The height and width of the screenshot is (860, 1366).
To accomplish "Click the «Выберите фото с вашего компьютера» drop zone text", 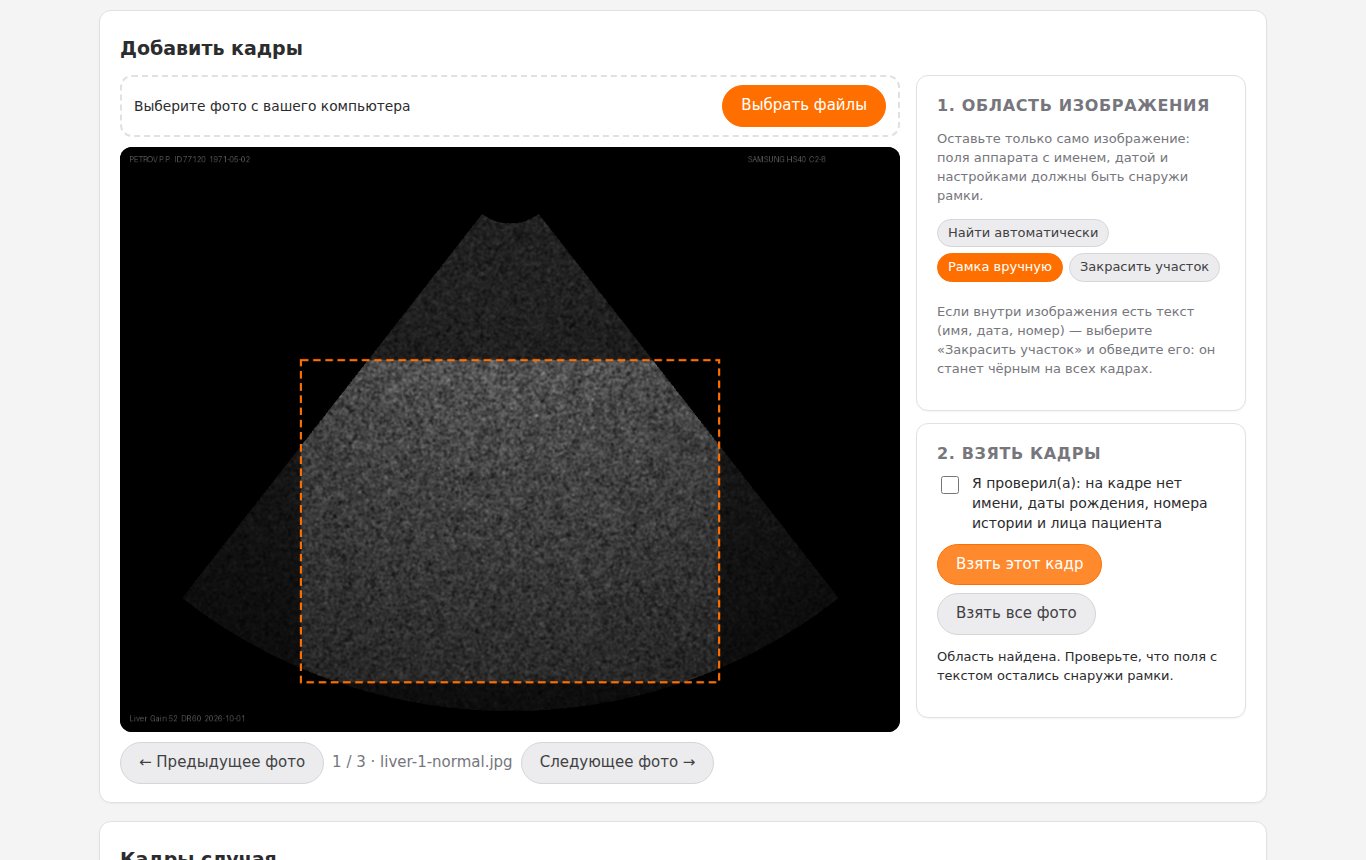I will click(x=272, y=106).
